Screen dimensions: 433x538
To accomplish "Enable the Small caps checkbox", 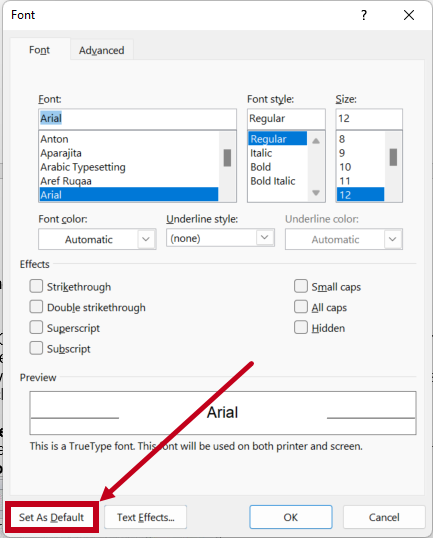I will tap(301, 286).
